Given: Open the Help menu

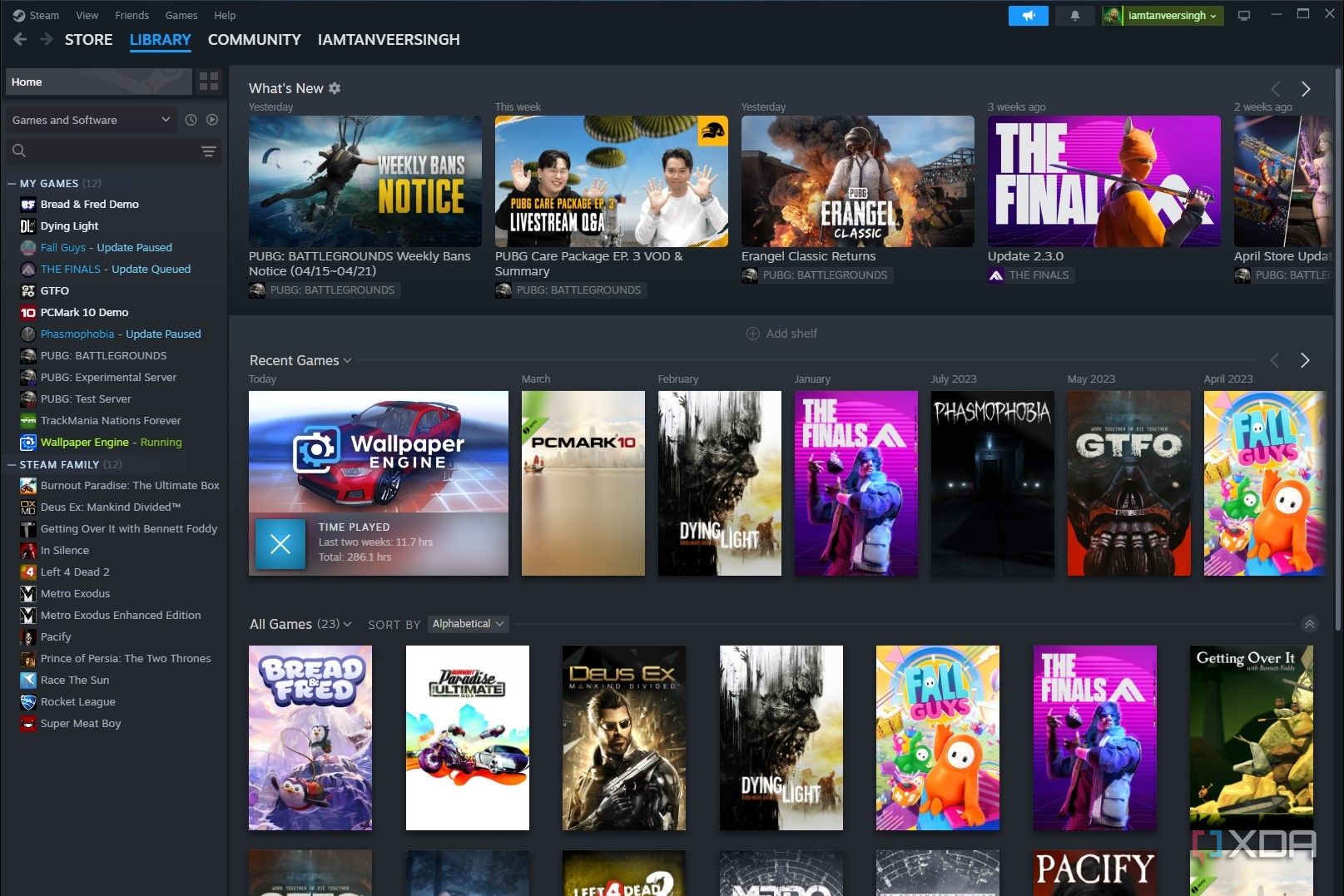Looking at the screenshot, I should (x=225, y=15).
